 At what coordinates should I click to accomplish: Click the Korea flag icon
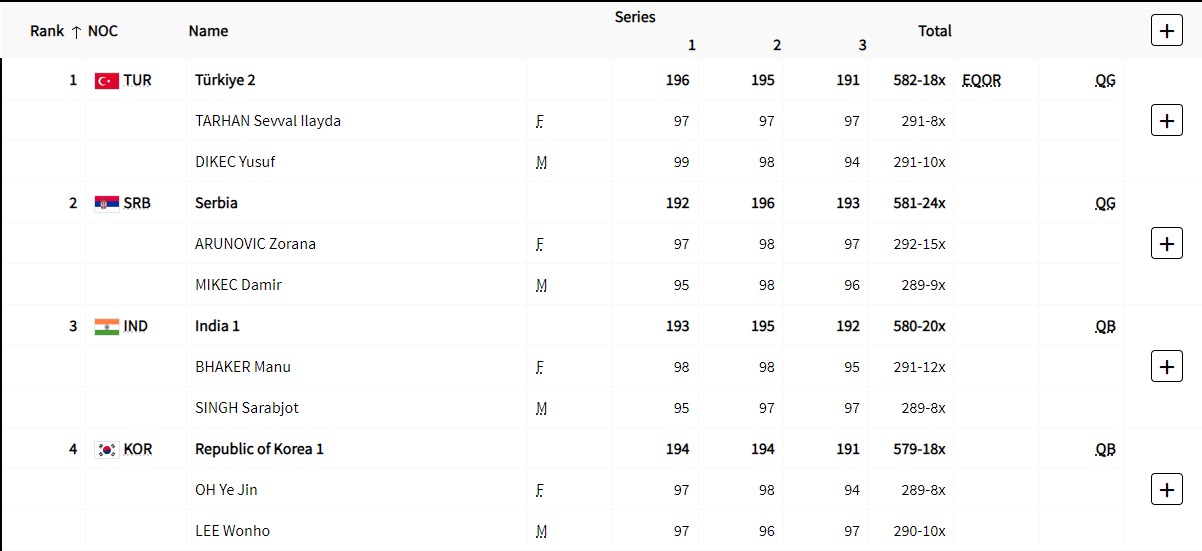pos(107,450)
